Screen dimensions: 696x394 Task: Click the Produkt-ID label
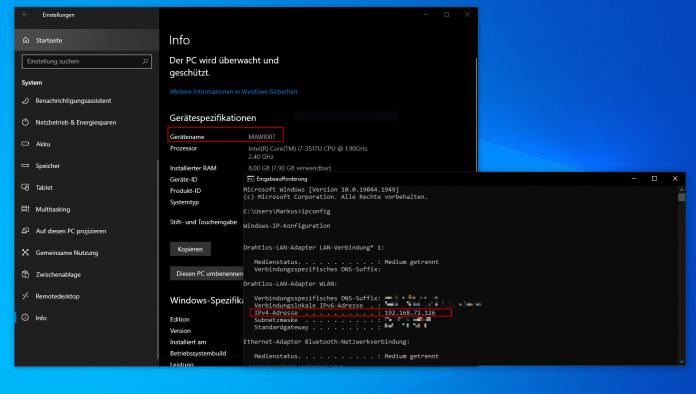coord(185,191)
